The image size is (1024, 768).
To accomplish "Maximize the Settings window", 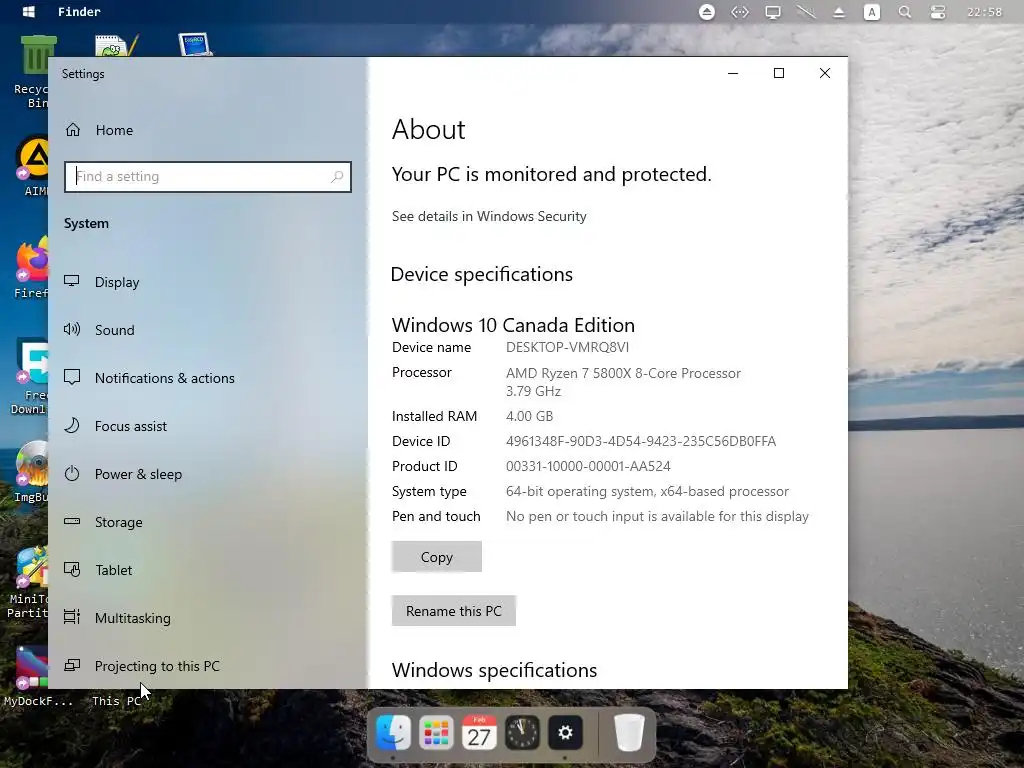I will (x=778, y=73).
